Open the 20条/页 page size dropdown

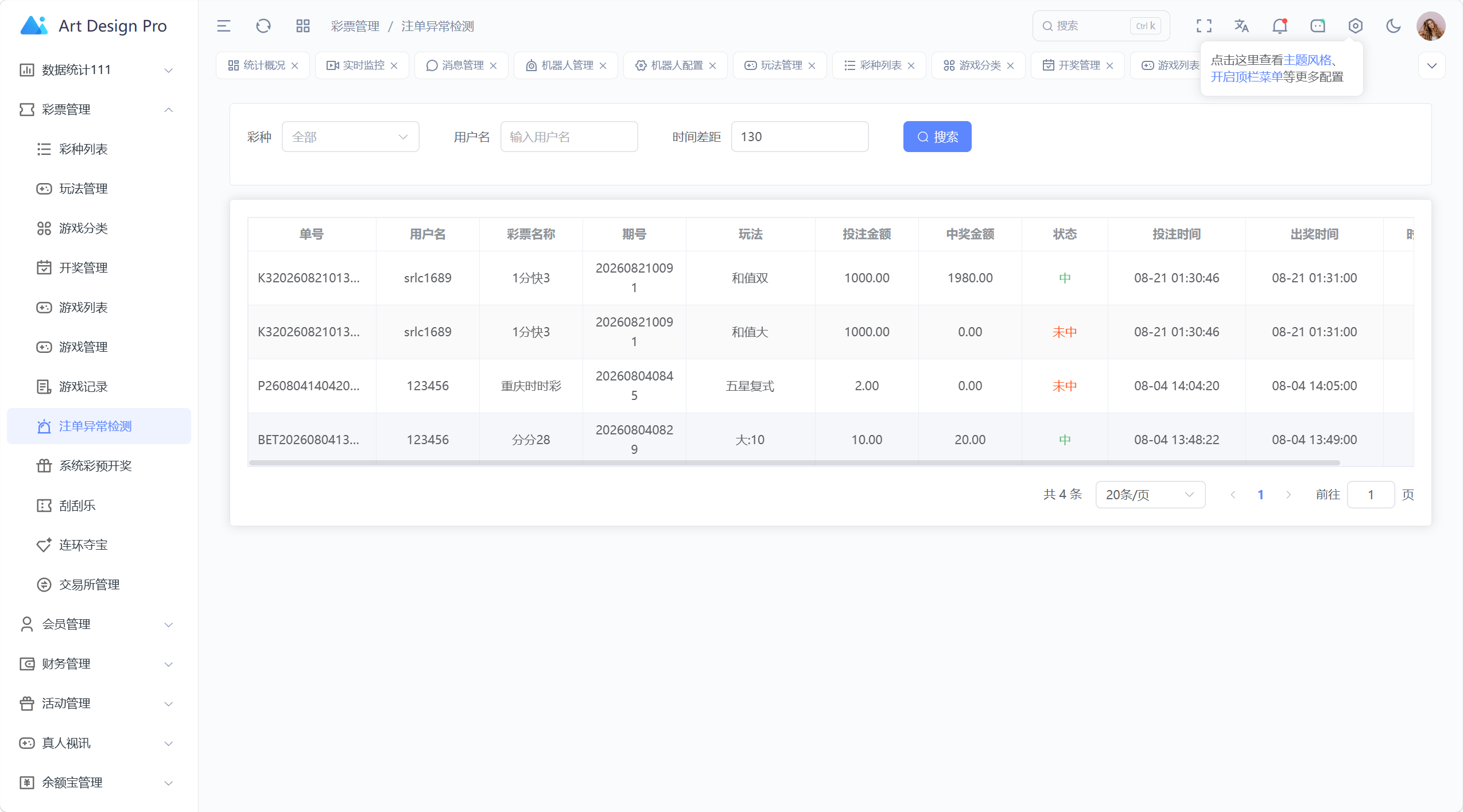pyautogui.click(x=1150, y=495)
